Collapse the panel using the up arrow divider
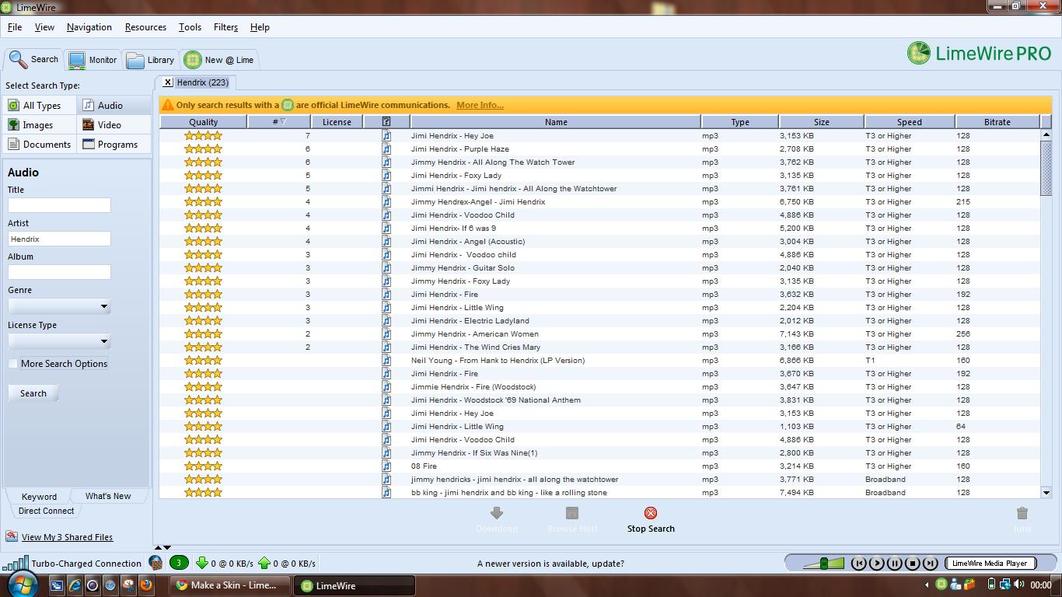The height and width of the screenshot is (597, 1062). 158,547
